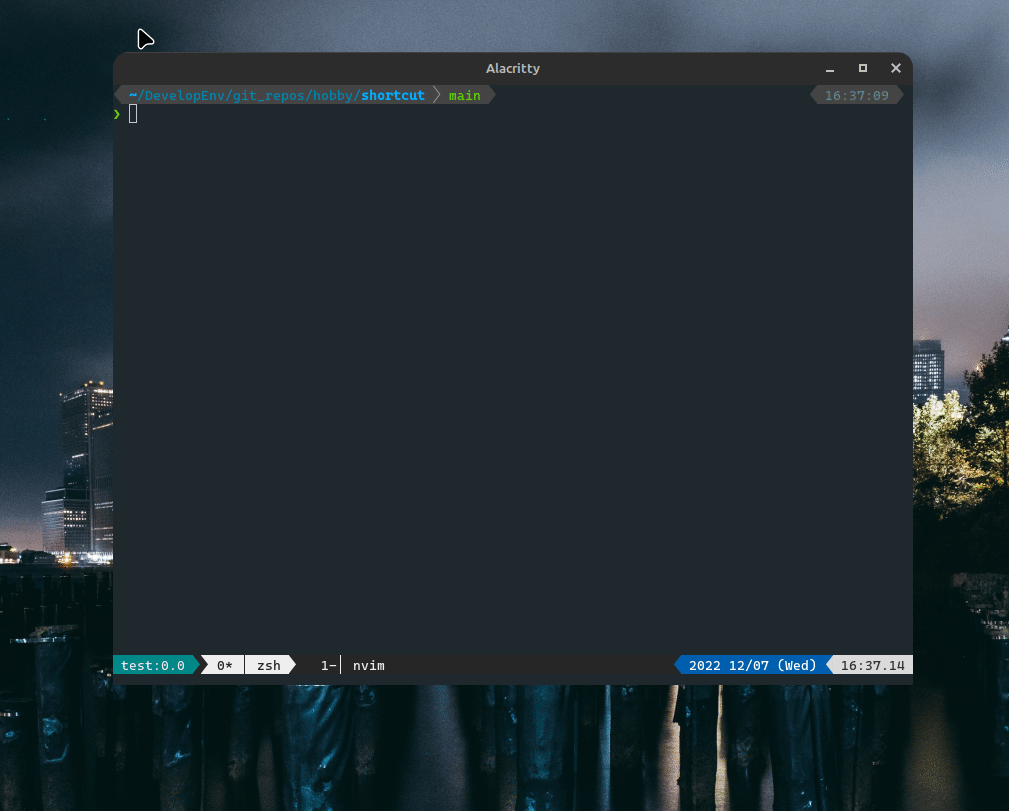The image size is (1009, 811).
Task: Click the minimize window control
Action: [x=829, y=68]
